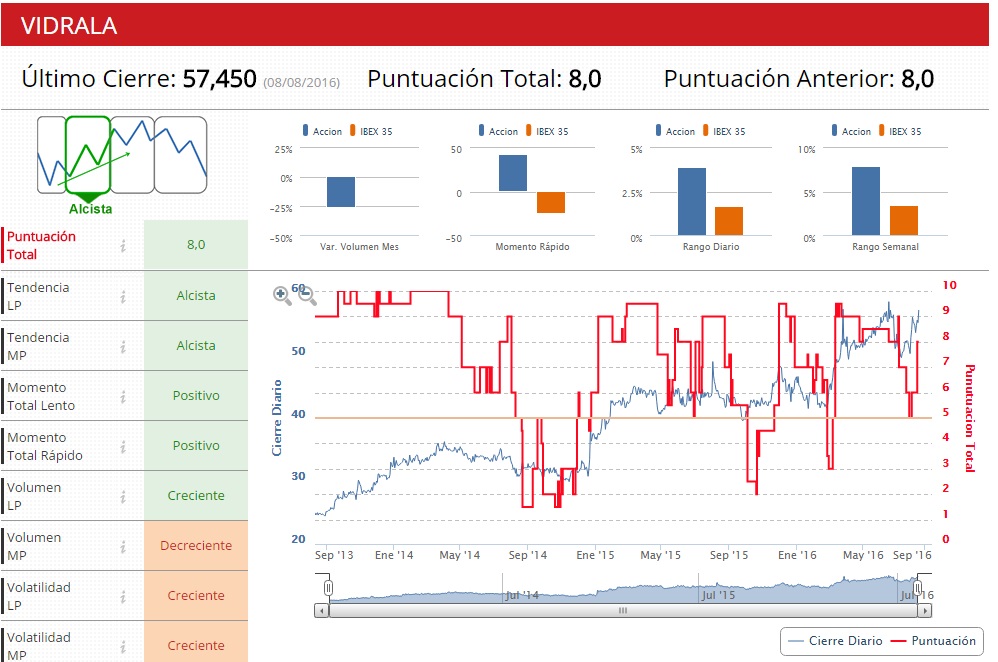This screenshot has height=662, width=998.
Task: Click blue Accion bar in Rango Semanal
Action: pyautogui.click(x=866, y=201)
